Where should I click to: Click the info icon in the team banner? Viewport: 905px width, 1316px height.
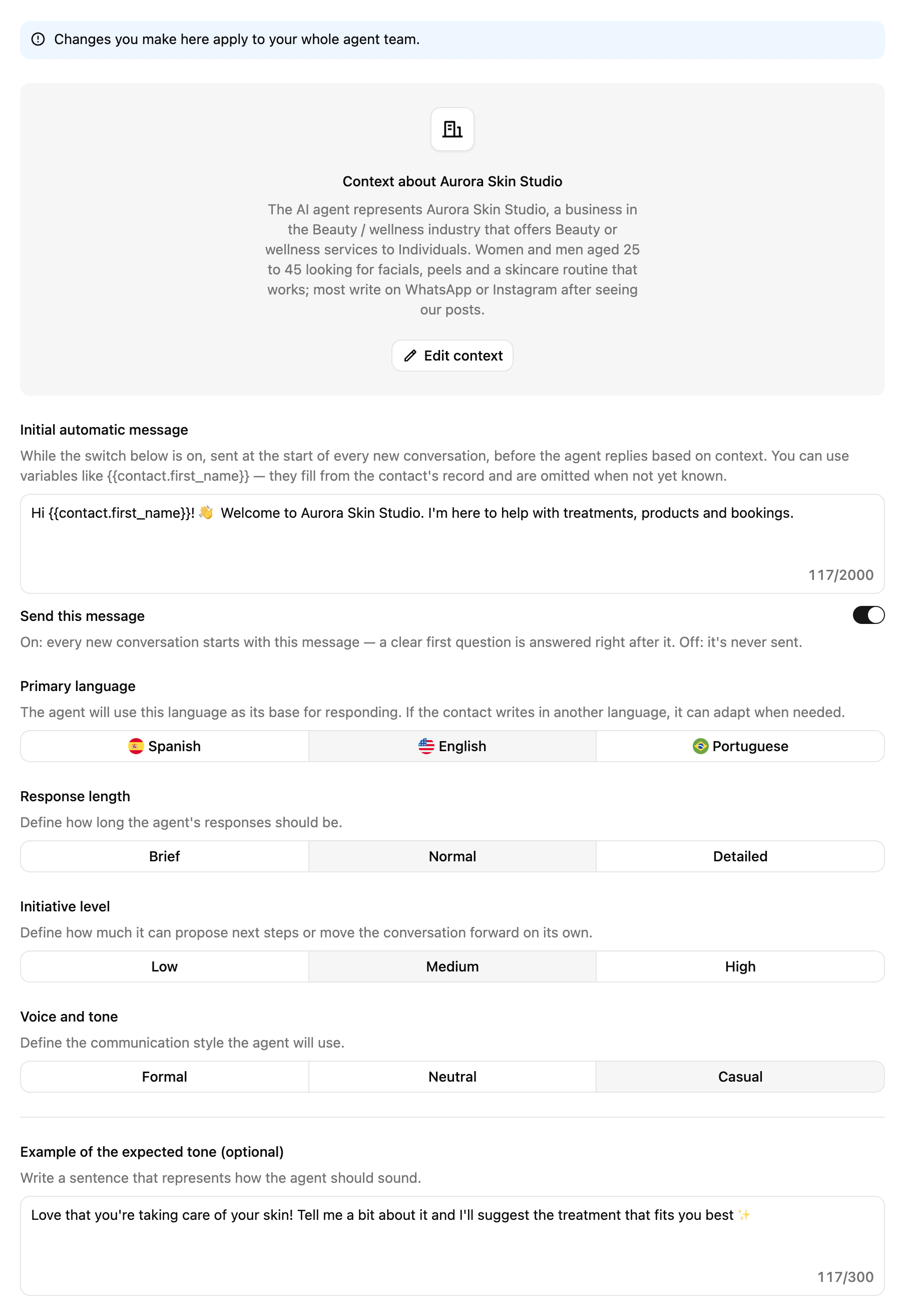pyautogui.click(x=38, y=39)
